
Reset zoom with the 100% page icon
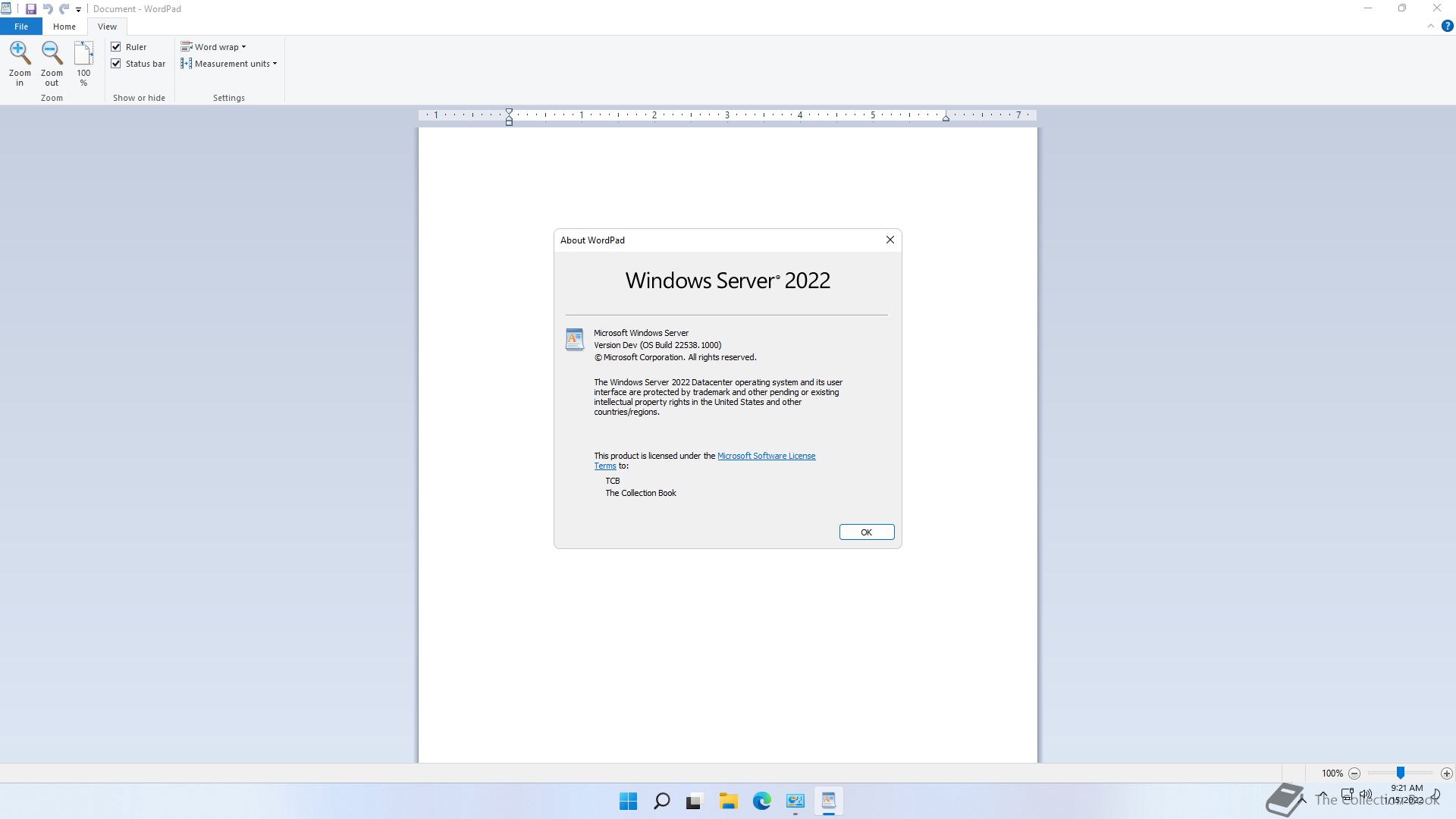[x=83, y=53]
